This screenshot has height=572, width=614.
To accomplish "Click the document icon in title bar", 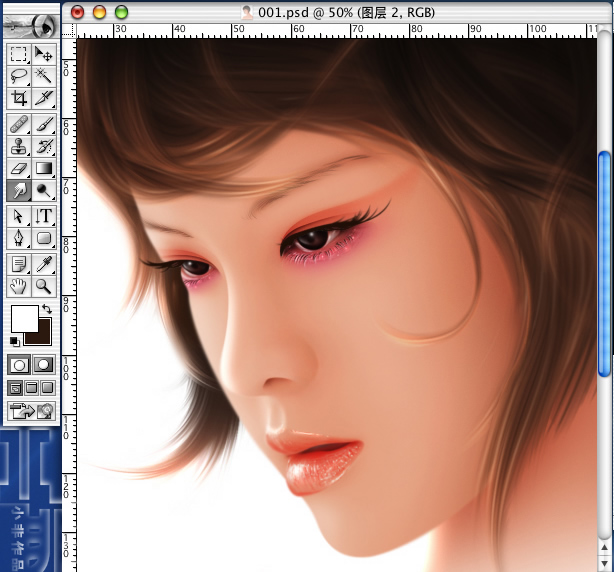I will [247, 13].
